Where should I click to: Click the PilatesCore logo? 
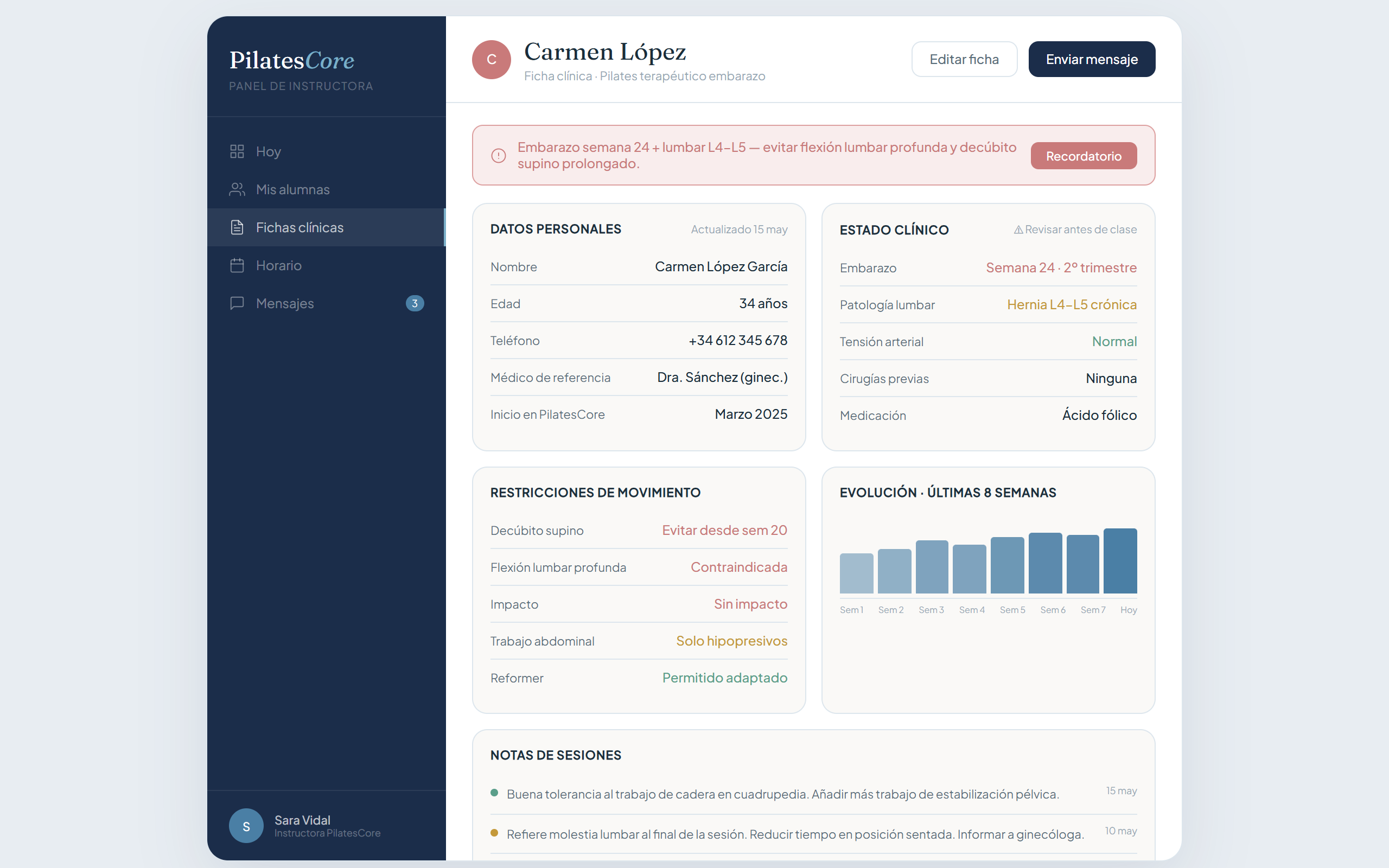tap(291, 60)
